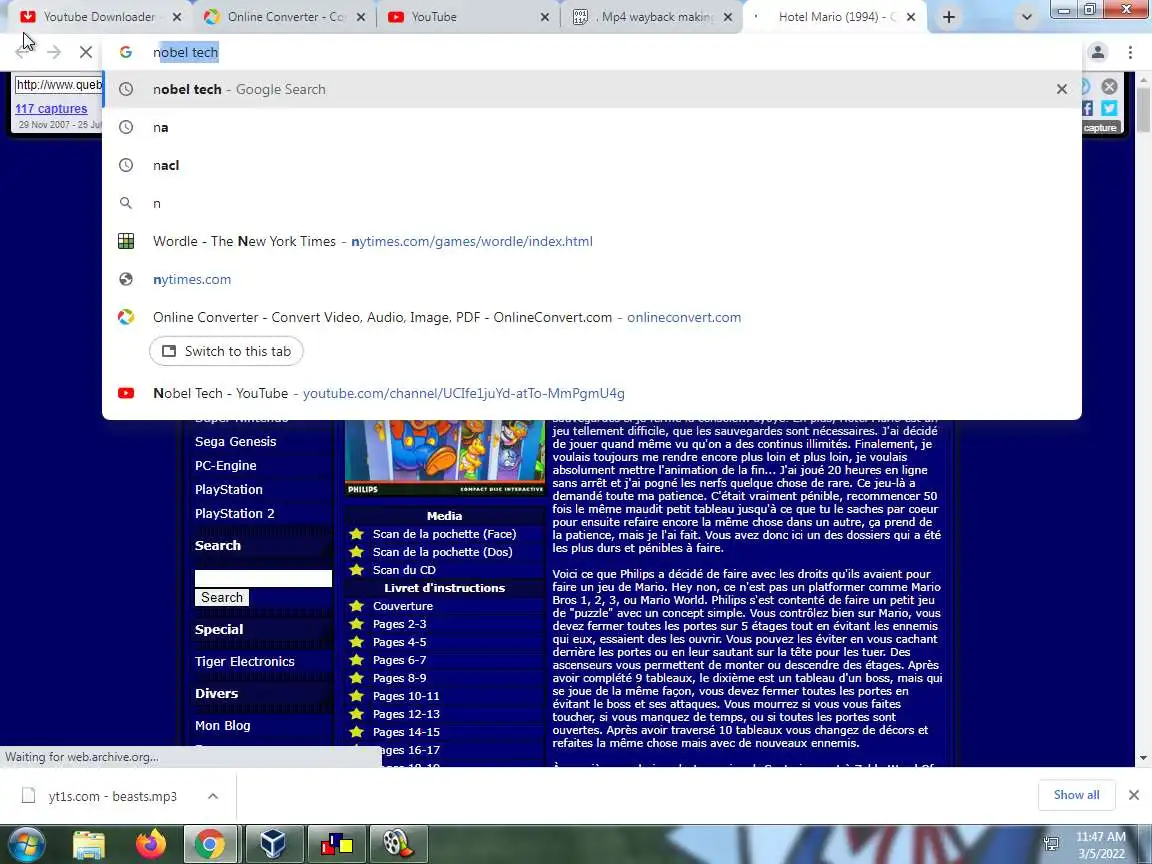Open the Chrome profile icon

(x=1098, y=52)
